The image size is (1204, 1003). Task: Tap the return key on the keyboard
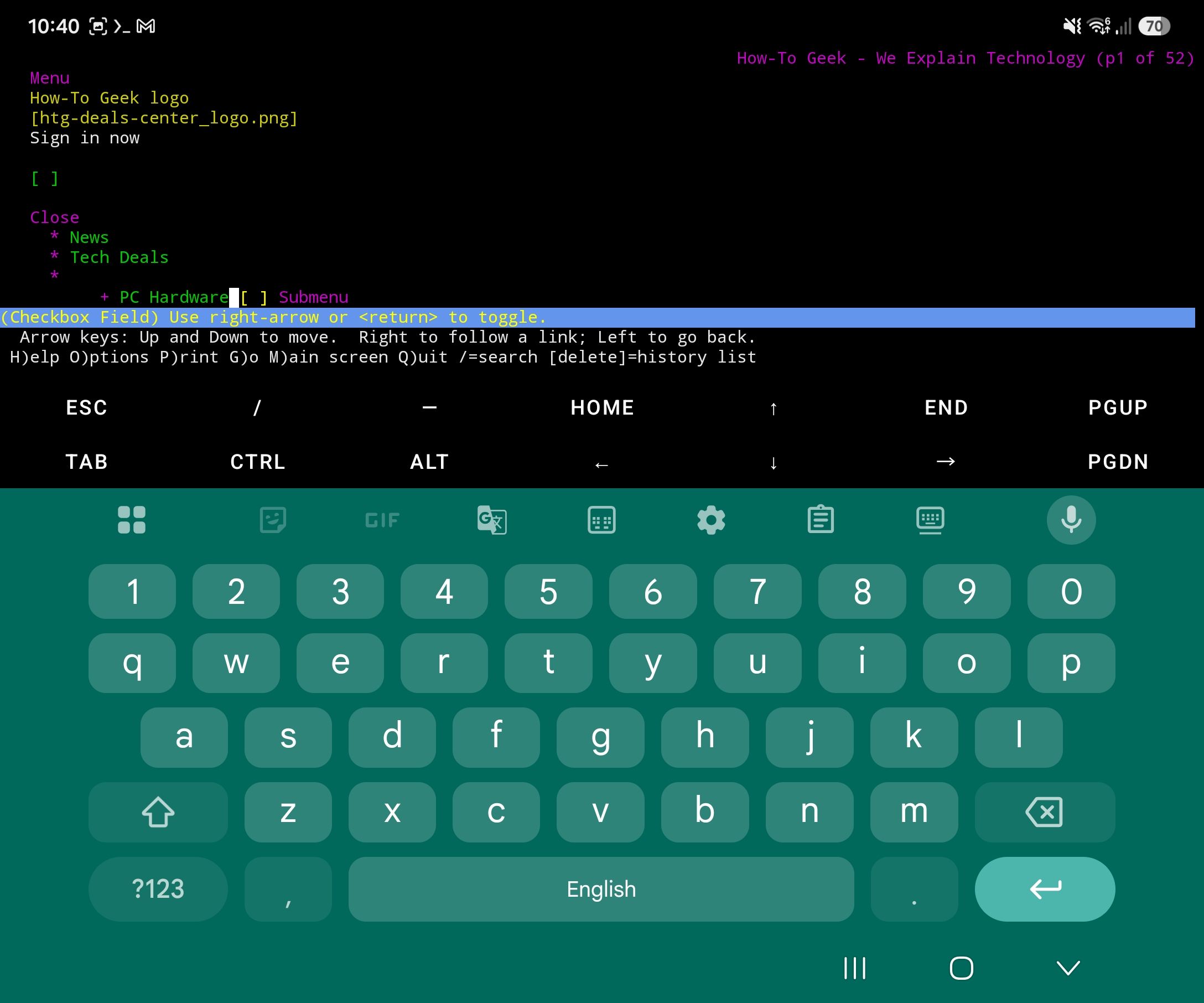coord(1045,889)
